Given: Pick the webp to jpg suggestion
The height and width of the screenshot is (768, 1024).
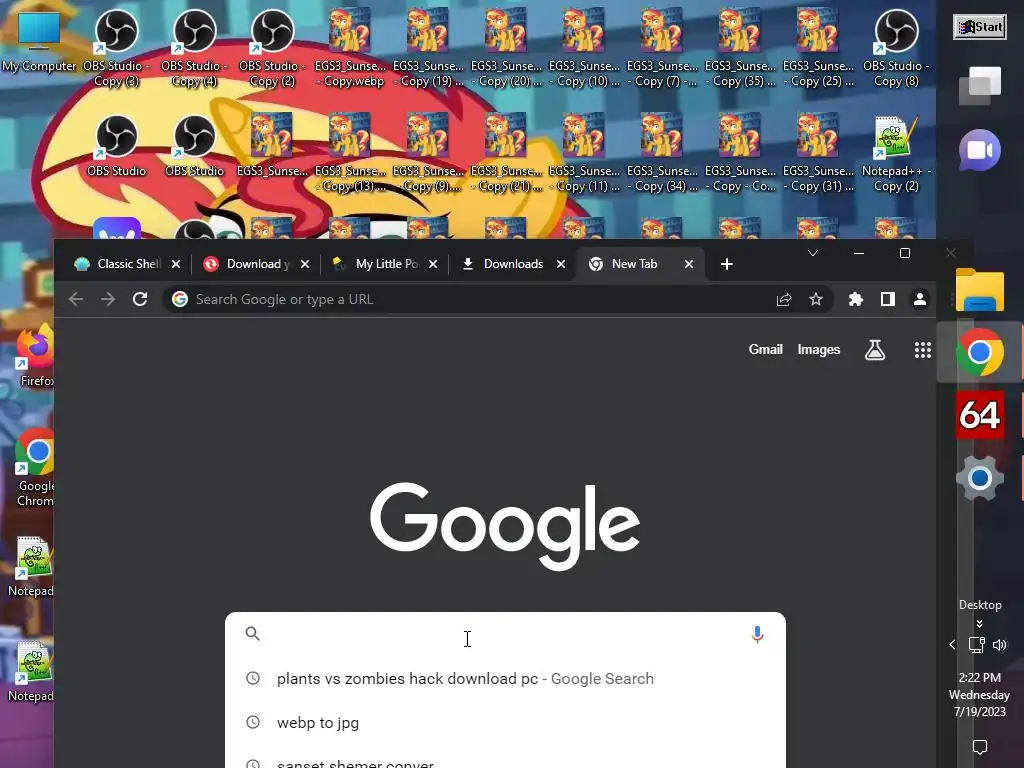Looking at the screenshot, I should coord(504,722).
